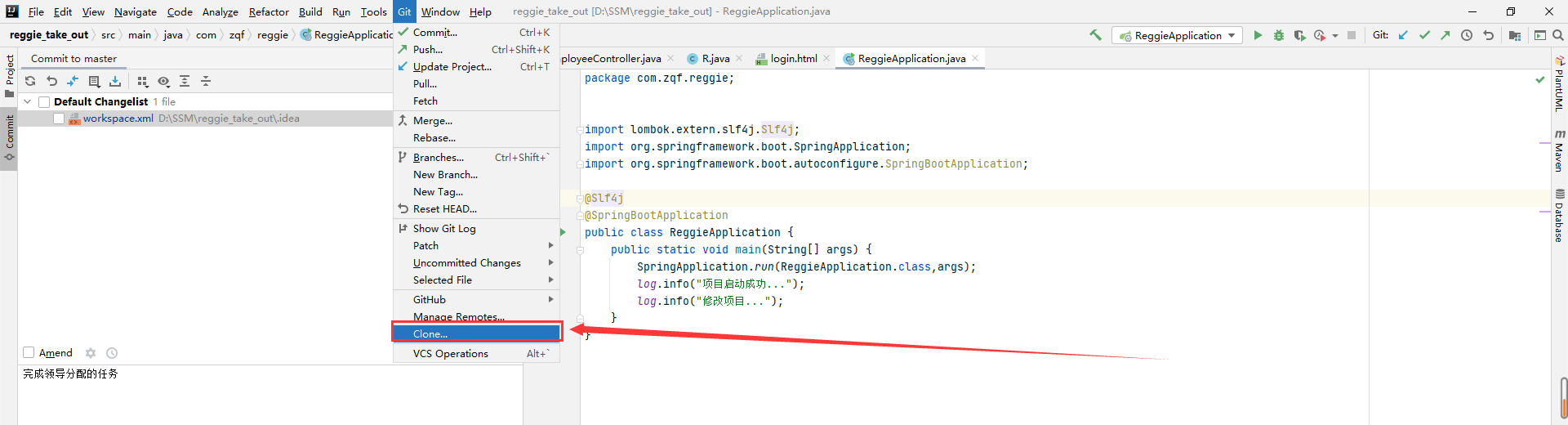Click the Profiler run icon

tap(1320, 35)
